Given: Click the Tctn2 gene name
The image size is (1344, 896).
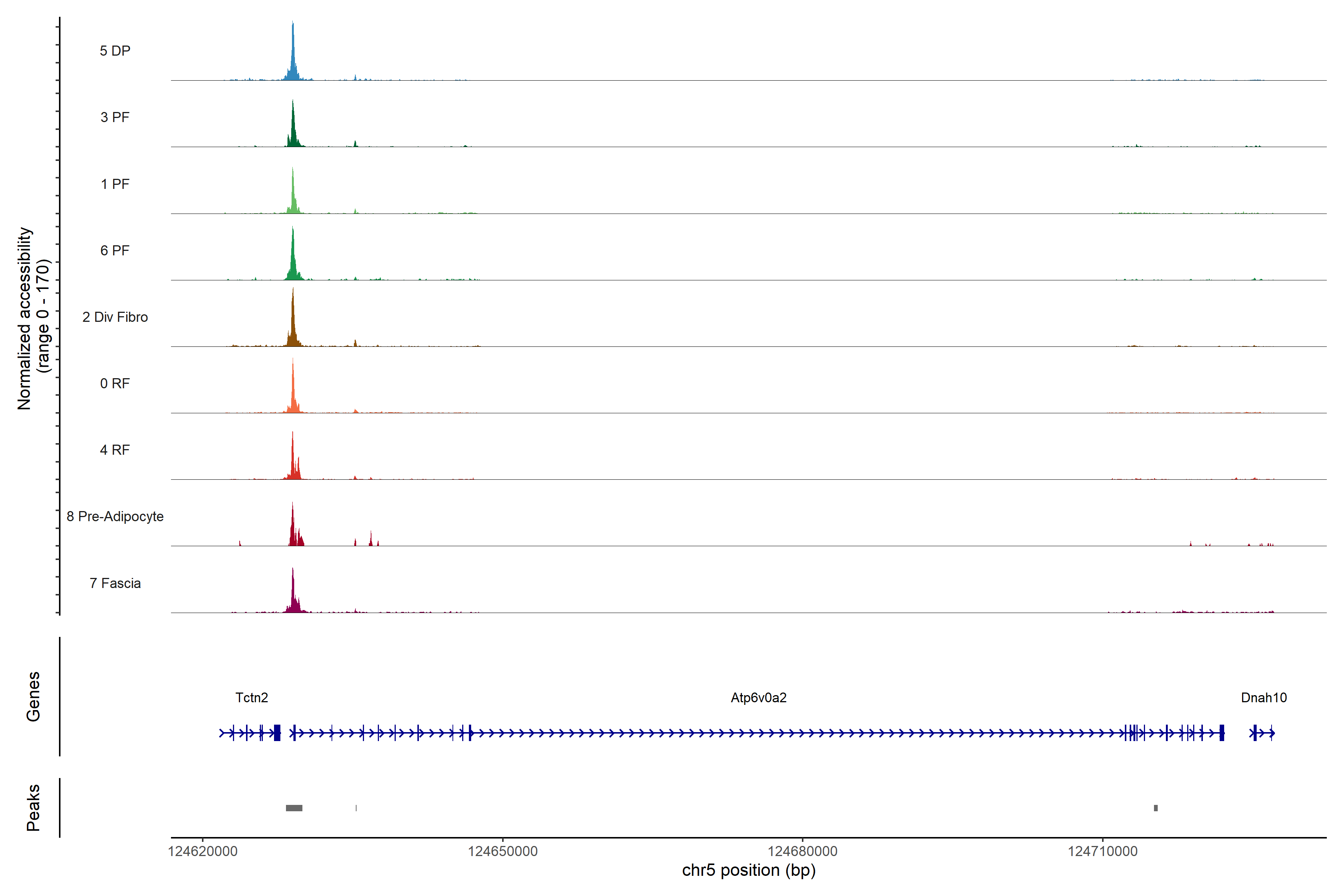Looking at the screenshot, I should pos(251,698).
